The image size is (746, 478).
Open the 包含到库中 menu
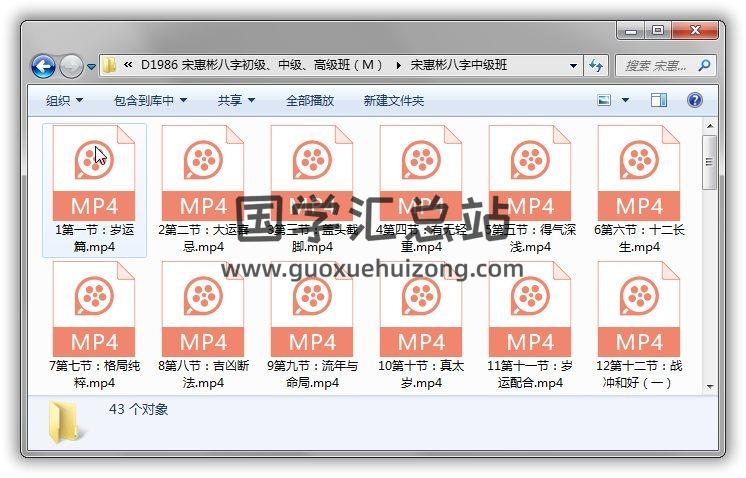click(x=150, y=100)
